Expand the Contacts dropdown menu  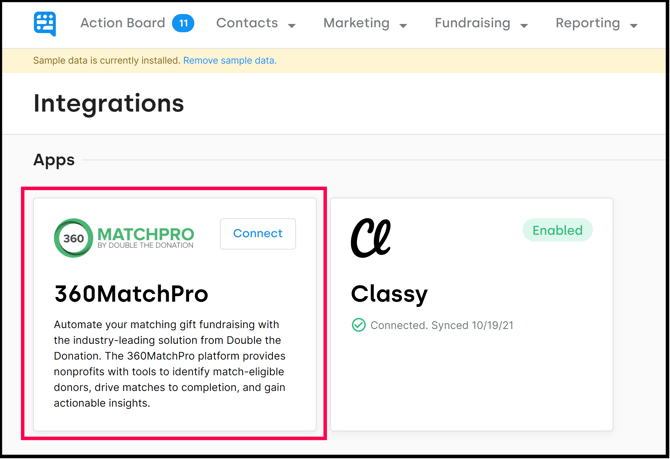click(256, 23)
